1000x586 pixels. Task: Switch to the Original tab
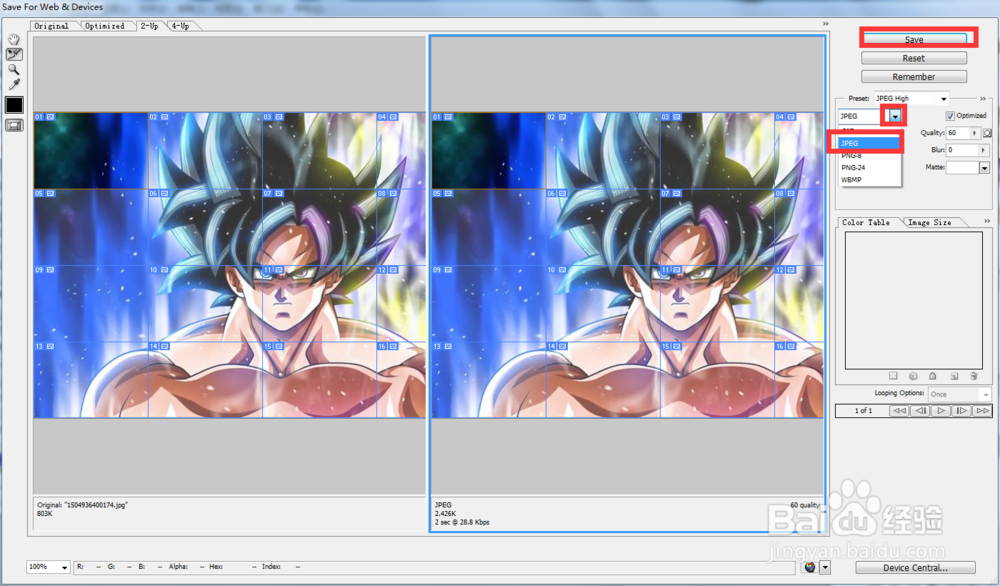(x=52, y=26)
